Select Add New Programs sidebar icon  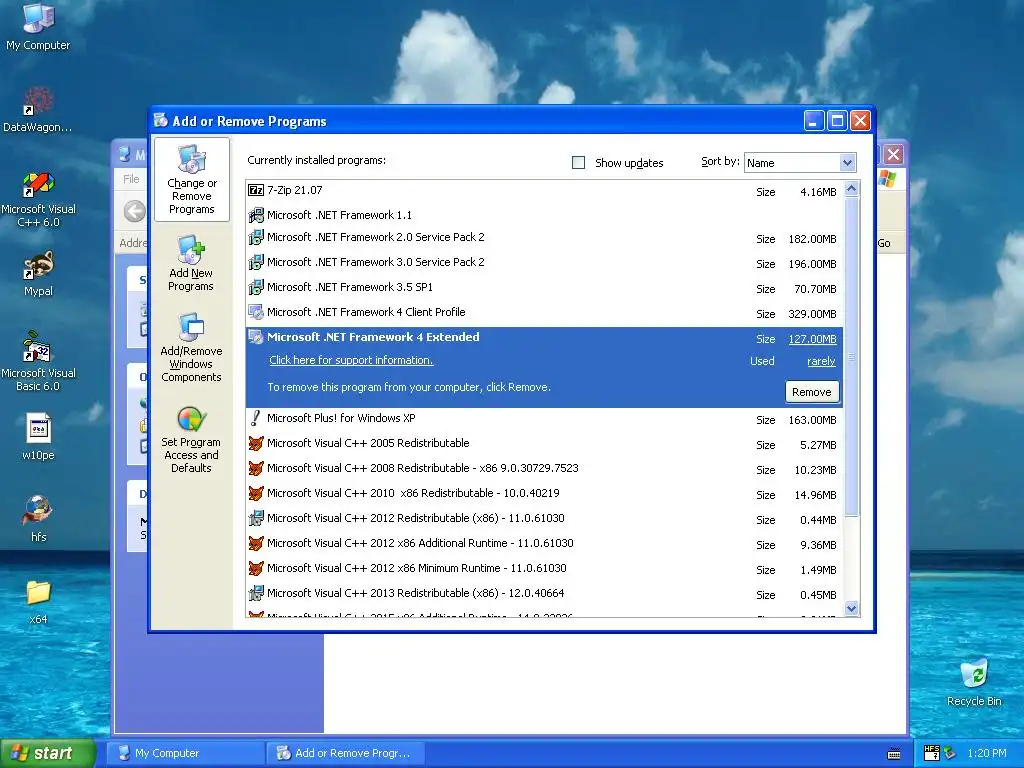pyautogui.click(x=191, y=264)
